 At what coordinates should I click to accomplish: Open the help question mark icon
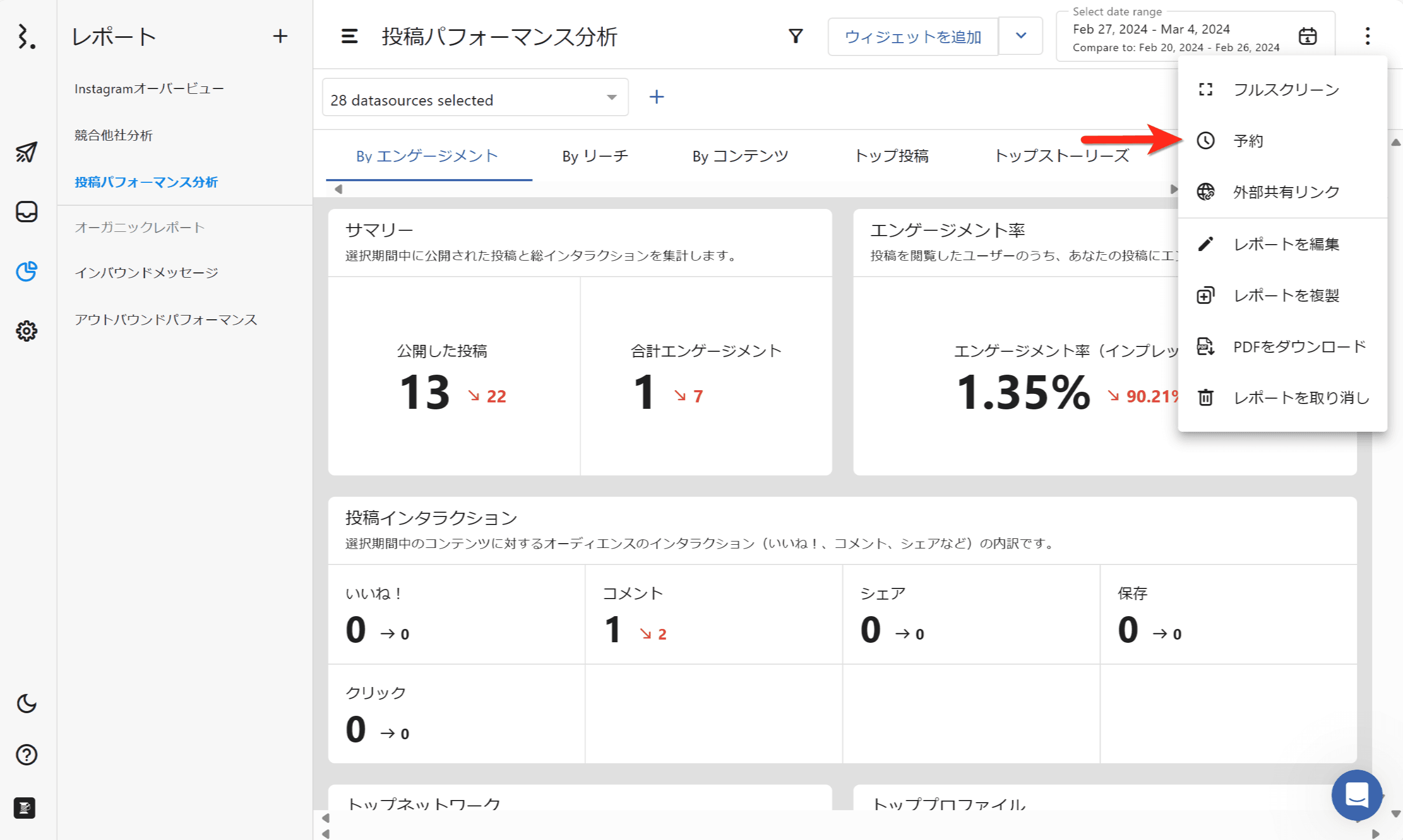[x=26, y=755]
